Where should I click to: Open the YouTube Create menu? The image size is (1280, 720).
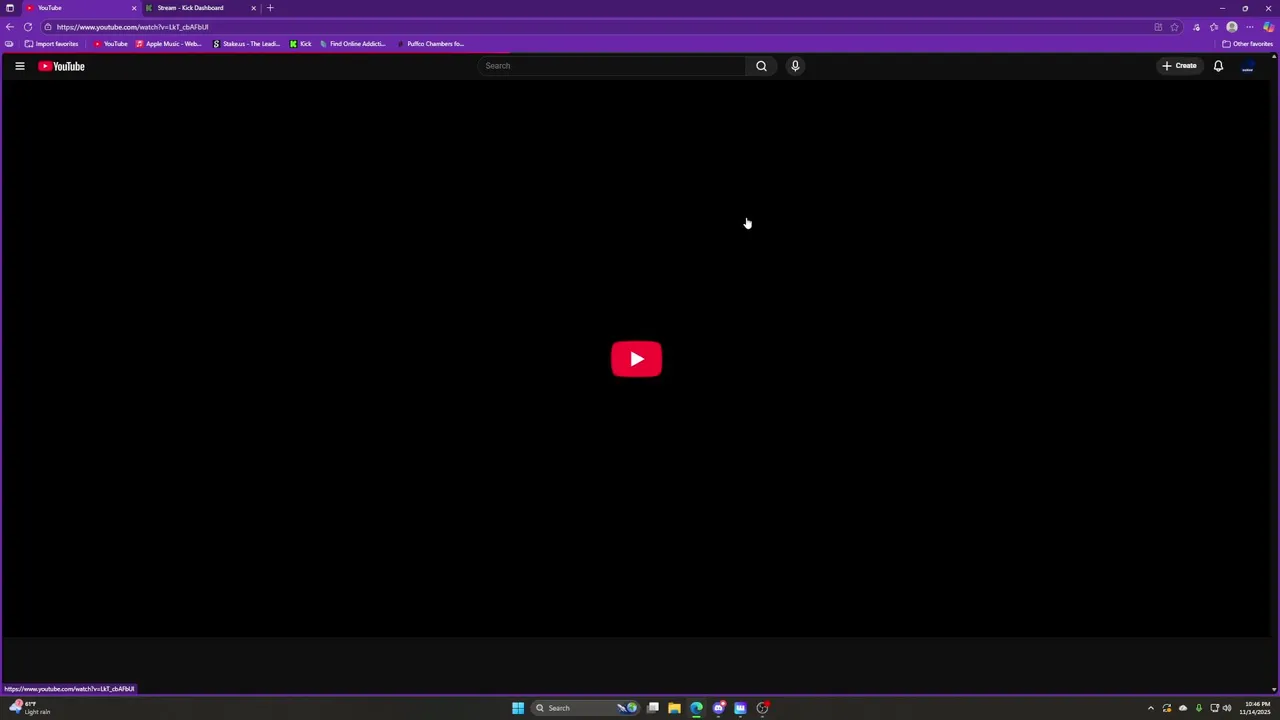pos(1179,66)
